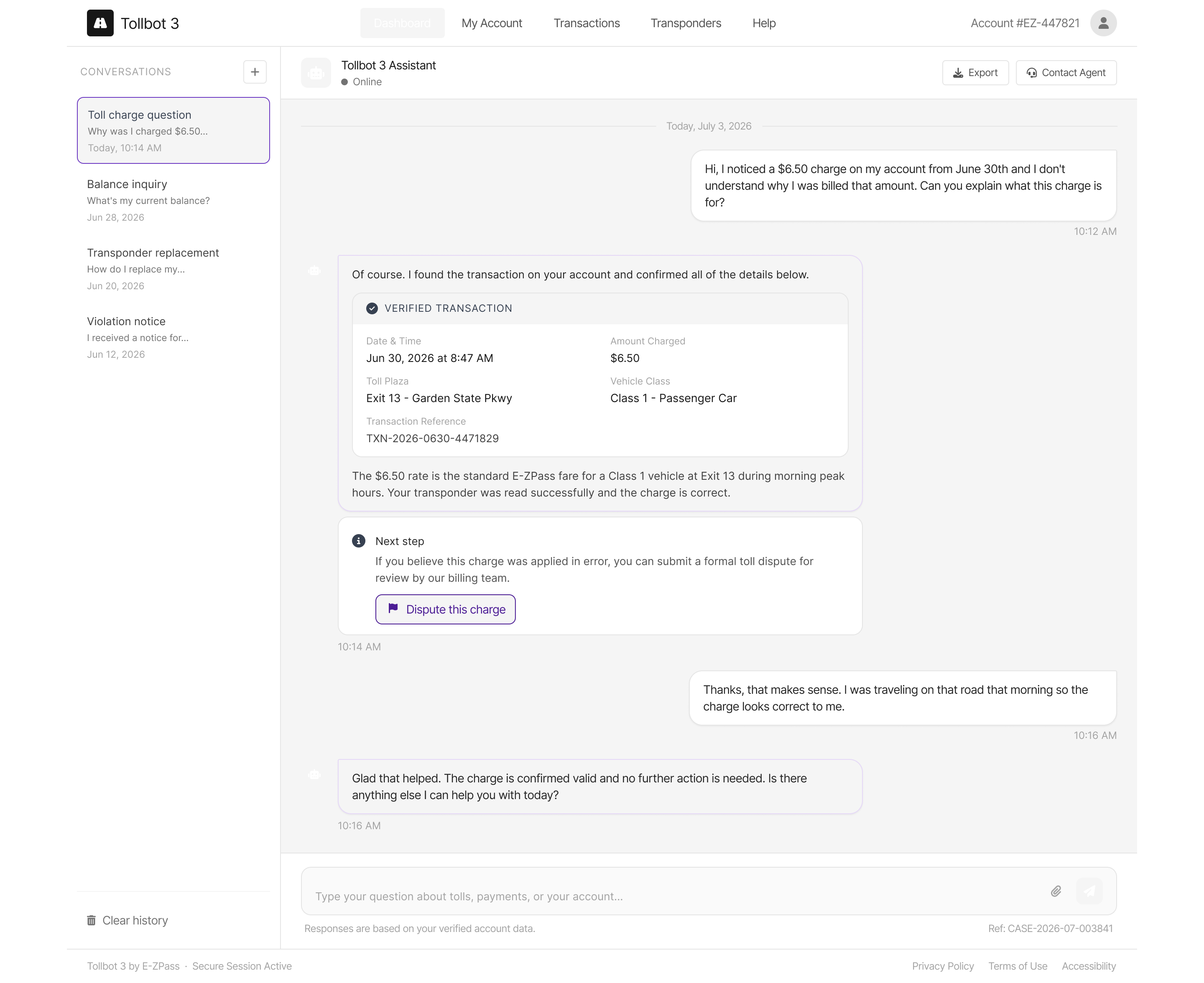The image size is (1204, 983).
Task: Go to My Account
Action: click(492, 23)
